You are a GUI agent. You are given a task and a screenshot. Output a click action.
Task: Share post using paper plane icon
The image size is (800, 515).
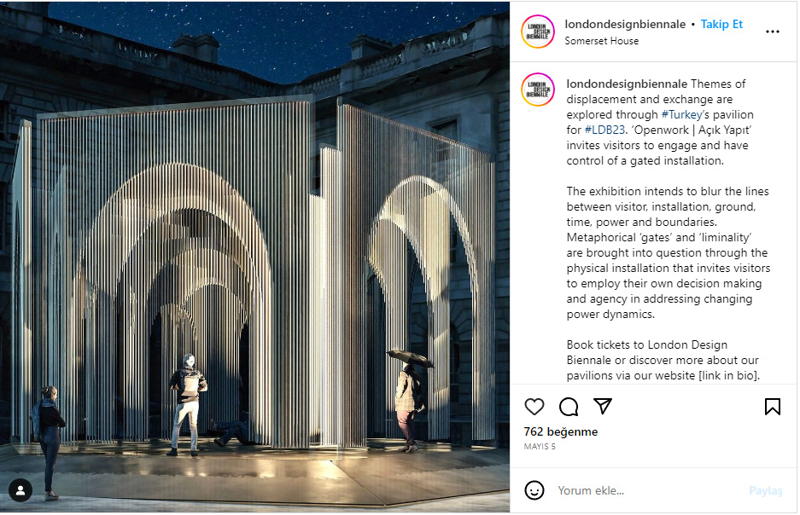tap(603, 406)
